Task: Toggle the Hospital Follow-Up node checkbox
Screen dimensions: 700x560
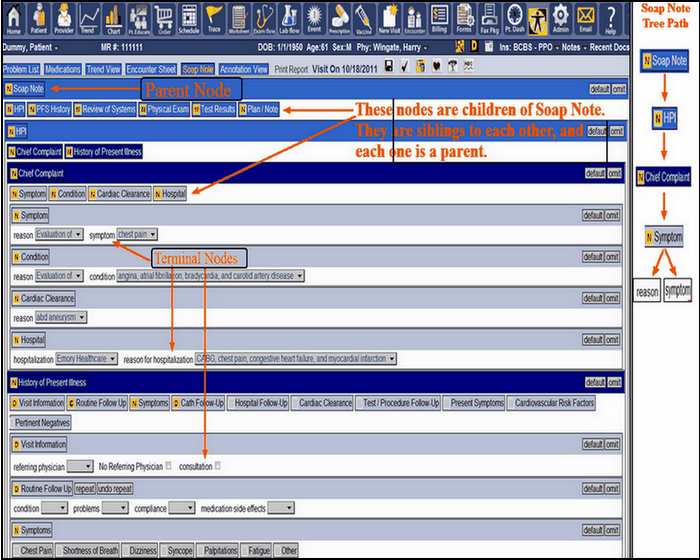Action: coord(231,403)
